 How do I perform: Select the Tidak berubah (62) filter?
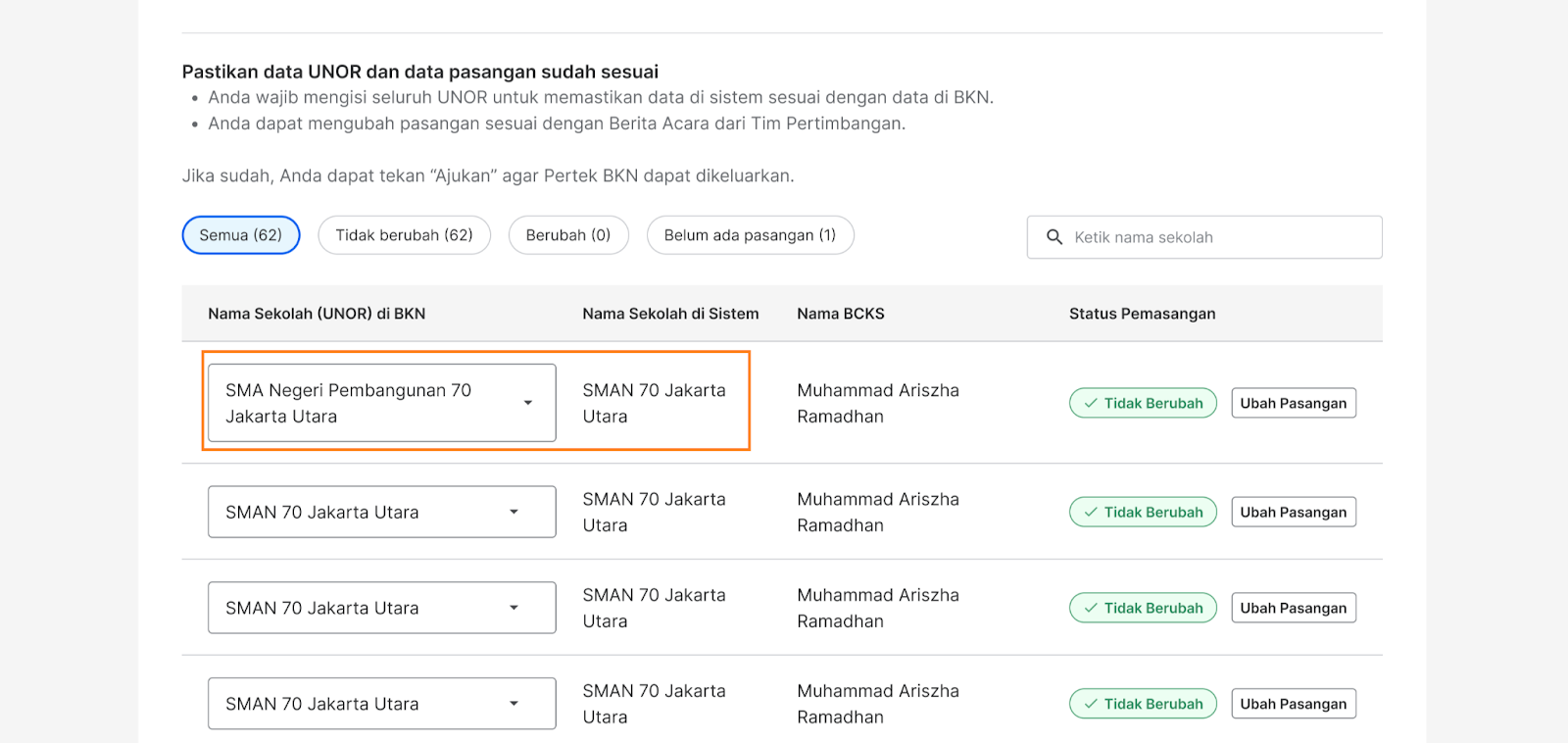pos(404,235)
